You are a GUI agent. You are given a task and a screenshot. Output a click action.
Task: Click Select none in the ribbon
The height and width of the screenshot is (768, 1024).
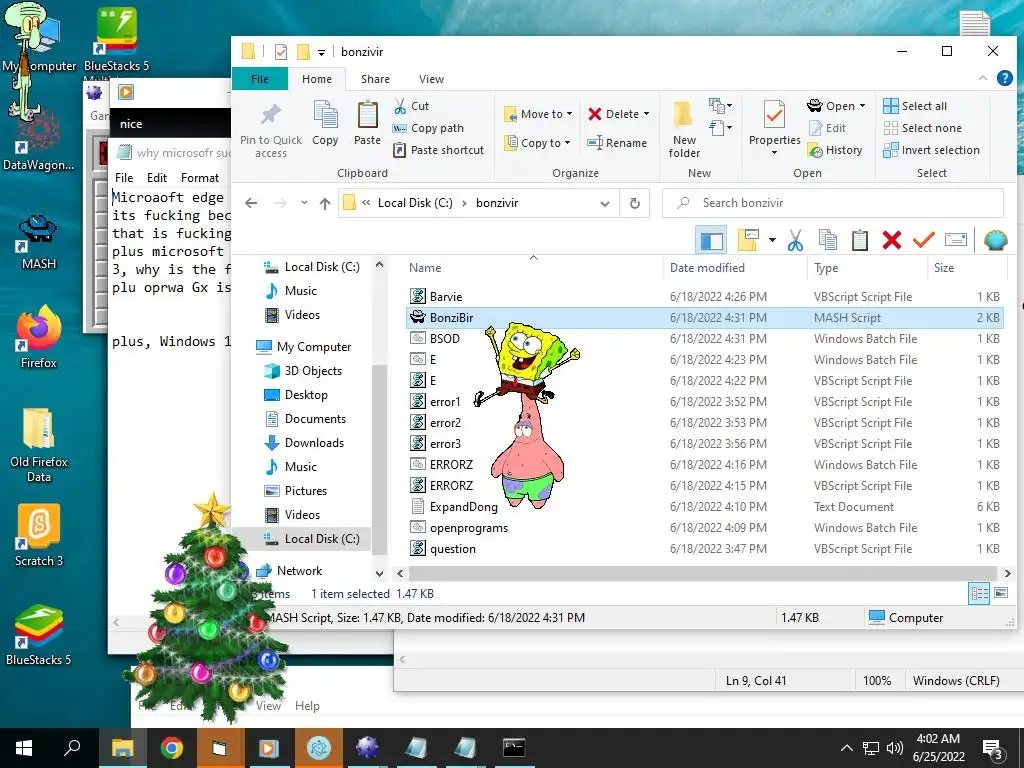point(922,128)
